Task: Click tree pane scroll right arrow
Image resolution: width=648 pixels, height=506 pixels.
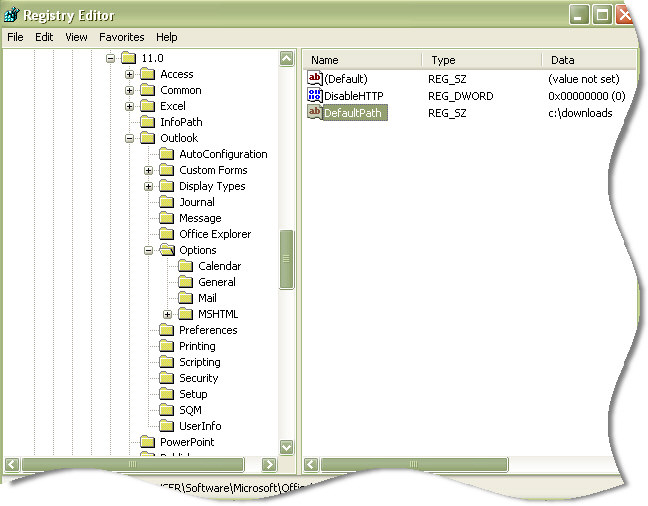Action: (x=269, y=465)
